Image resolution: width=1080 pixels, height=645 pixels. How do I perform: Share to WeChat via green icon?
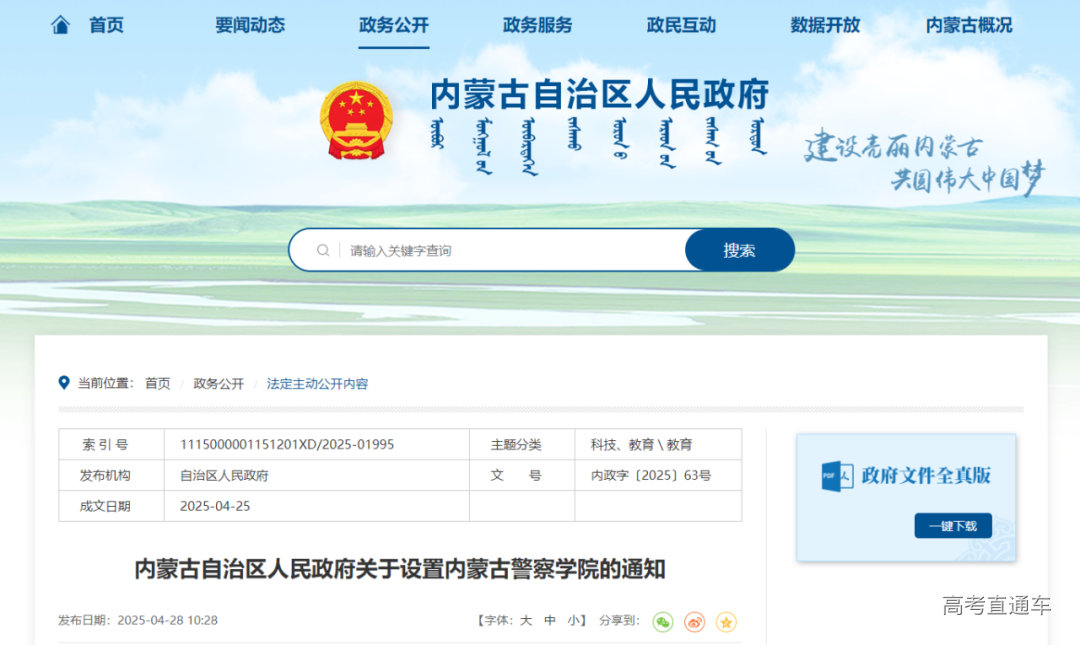(x=663, y=622)
